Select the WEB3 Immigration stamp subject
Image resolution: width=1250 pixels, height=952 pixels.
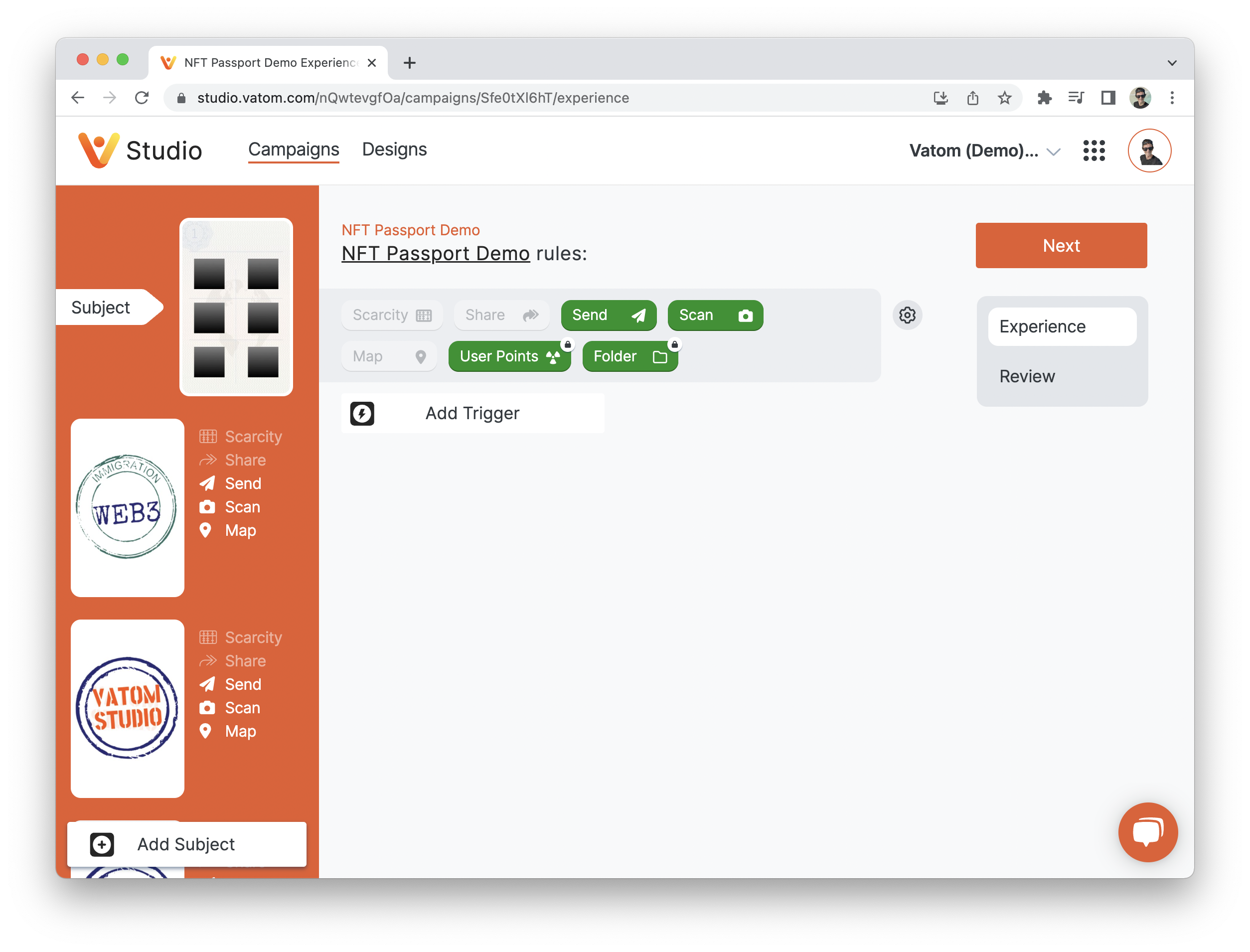click(127, 507)
